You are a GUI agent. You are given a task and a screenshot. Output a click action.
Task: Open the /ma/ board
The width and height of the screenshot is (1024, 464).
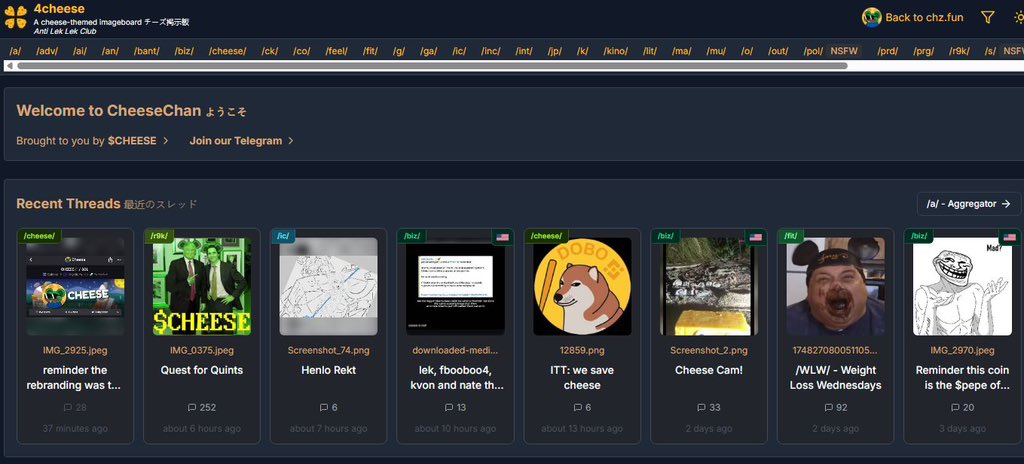[x=681, y=51]
